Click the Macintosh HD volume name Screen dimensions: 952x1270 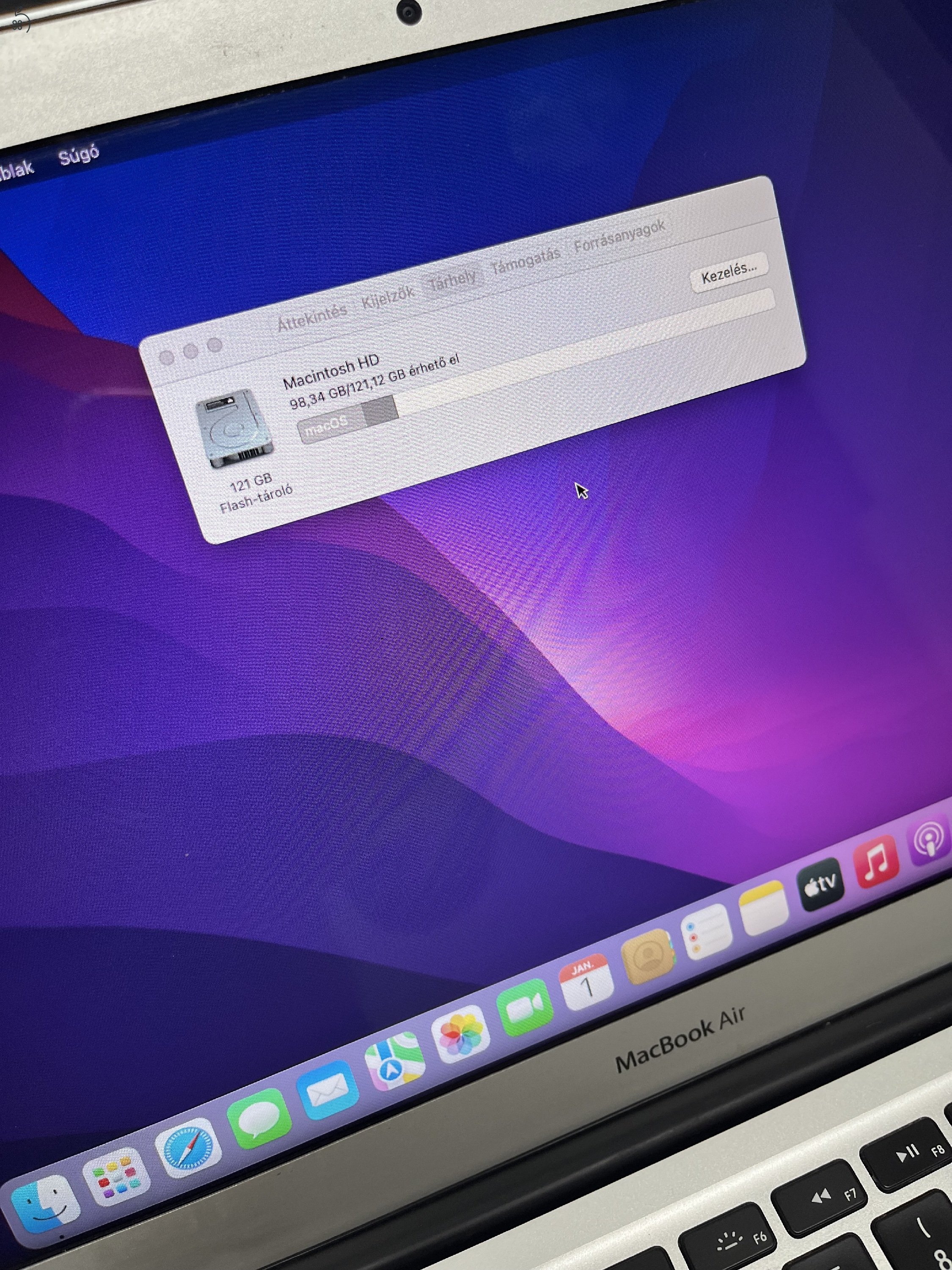tap(331, 371)
